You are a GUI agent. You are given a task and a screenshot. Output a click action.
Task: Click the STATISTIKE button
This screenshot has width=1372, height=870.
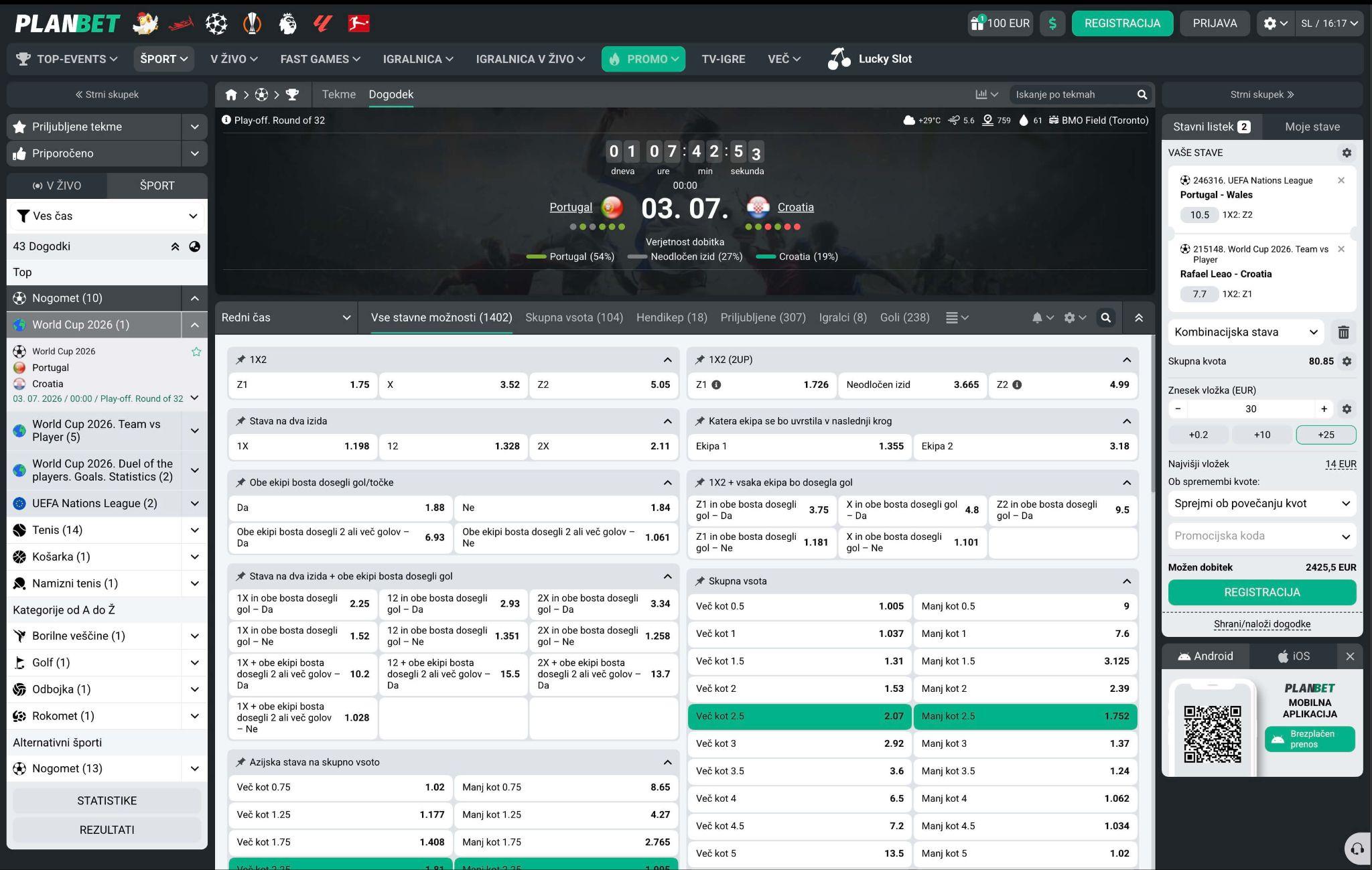pyautogui.click(x=107, y=800)
